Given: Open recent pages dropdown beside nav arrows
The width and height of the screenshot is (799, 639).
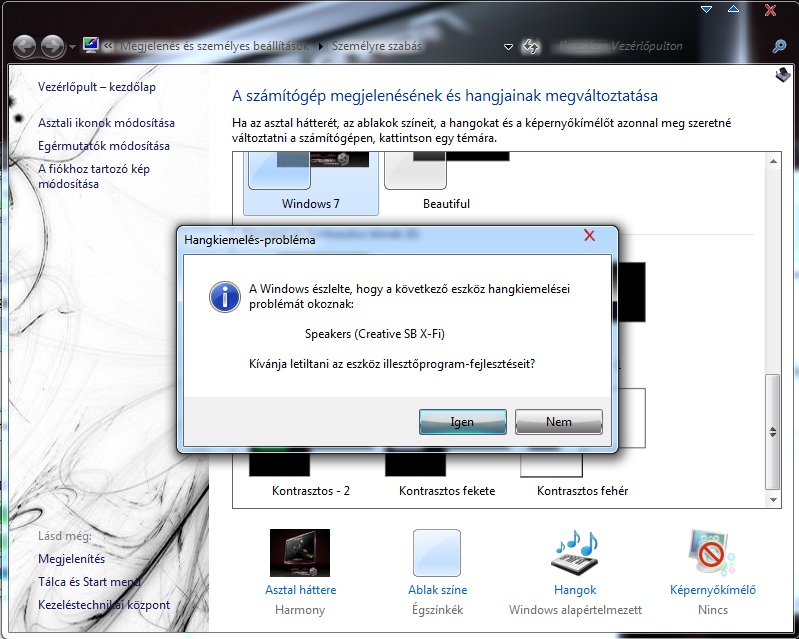Looking at the screenshot, I should point(72,47).
